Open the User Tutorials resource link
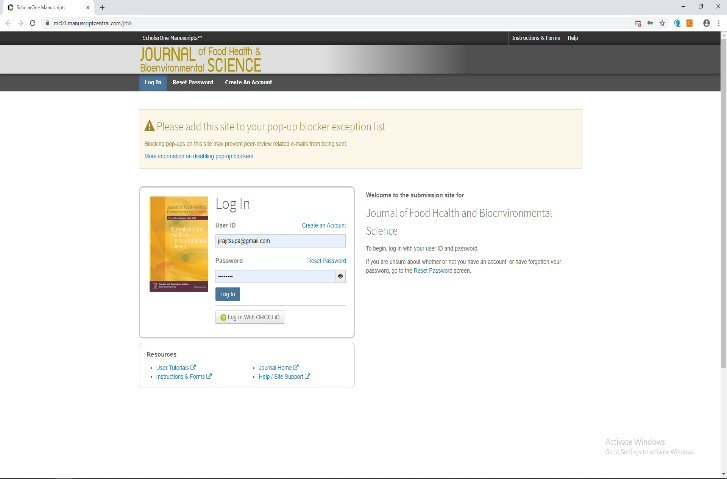The height and width of the screenshot is (479, 727). click(x=176, y=368)
